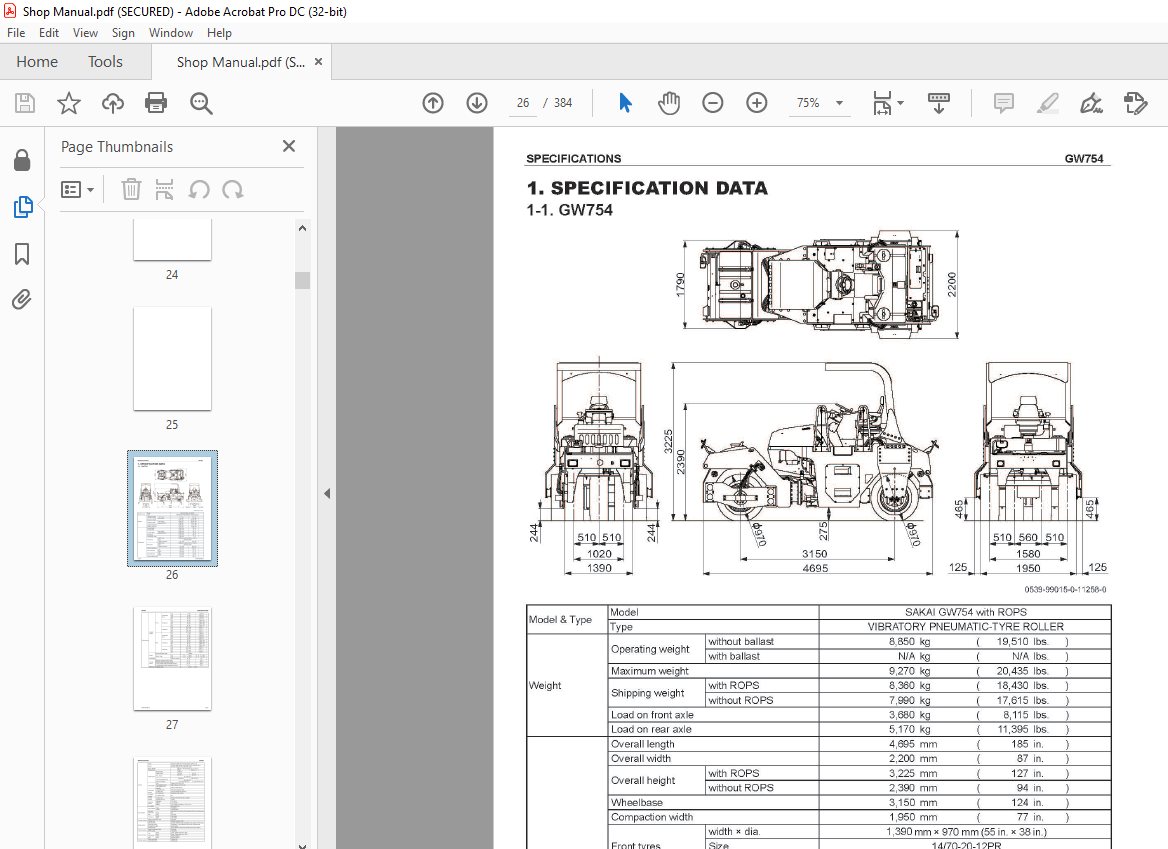Click the upload to cloud icon
1168x849 pixels.
pos(112,103)
